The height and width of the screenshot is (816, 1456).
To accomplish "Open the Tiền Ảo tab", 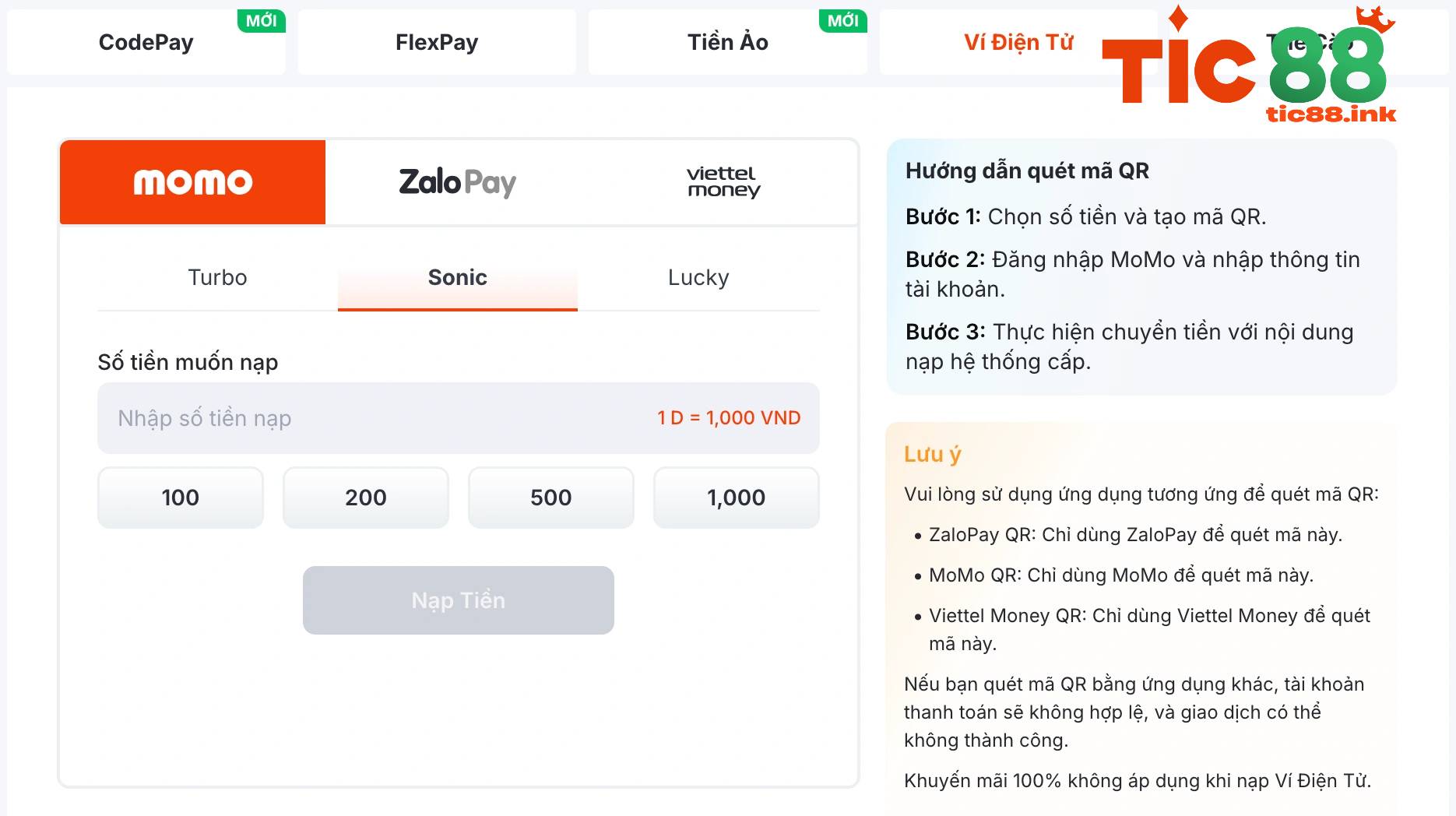I will [727, 42].
